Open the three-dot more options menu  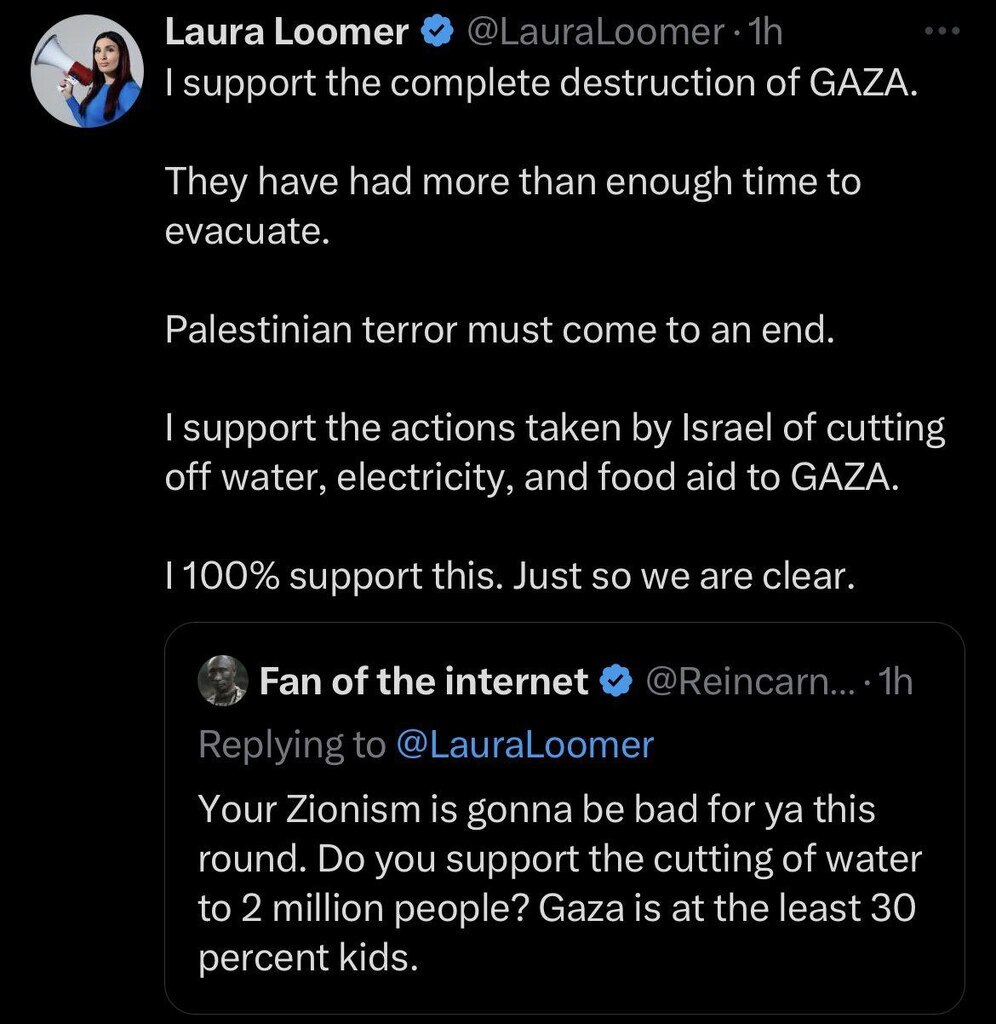(941, 31)
